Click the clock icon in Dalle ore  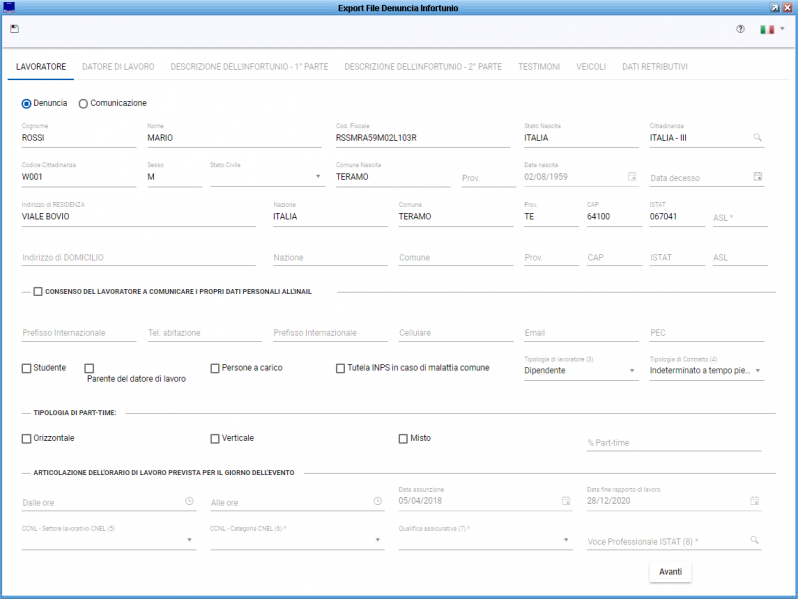coord(189,501)
